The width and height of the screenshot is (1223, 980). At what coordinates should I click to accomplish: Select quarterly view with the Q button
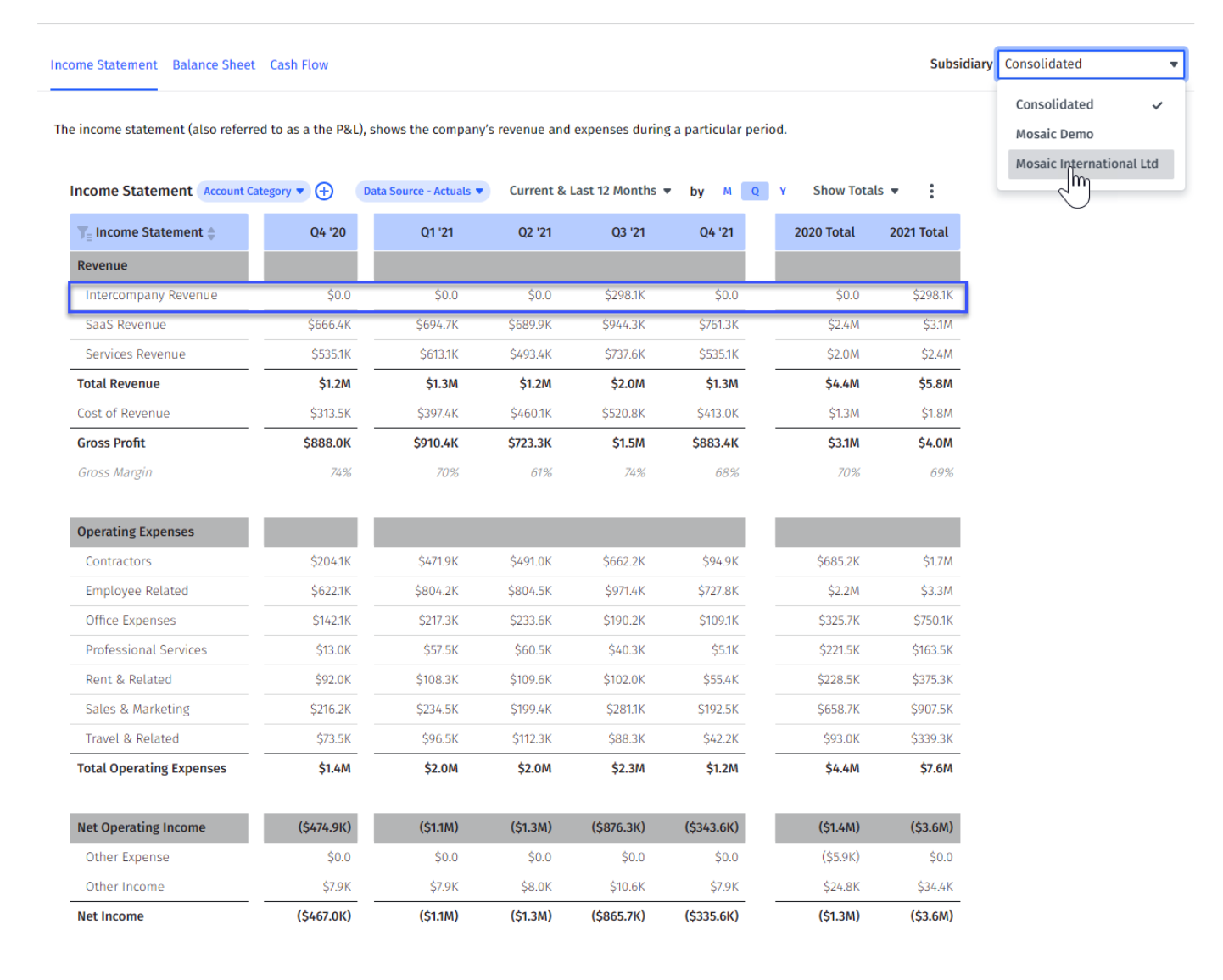click(x=754, y=191)
